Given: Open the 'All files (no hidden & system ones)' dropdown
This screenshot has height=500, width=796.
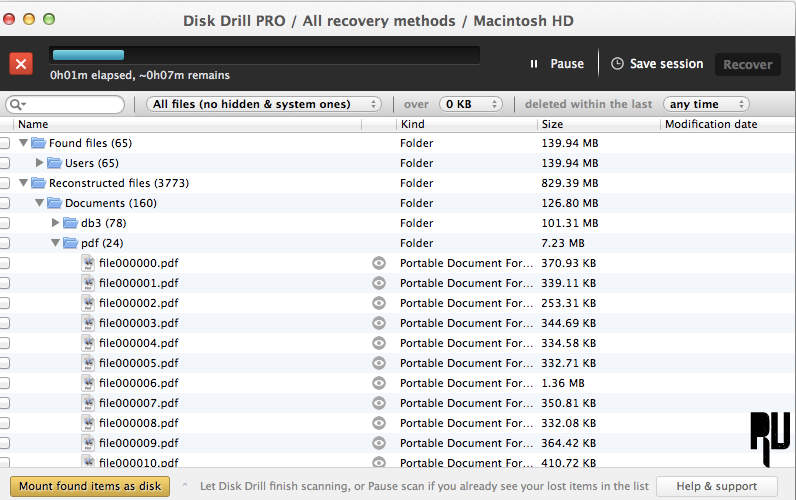Looking at the screenshot, I should tap(263, 104).
